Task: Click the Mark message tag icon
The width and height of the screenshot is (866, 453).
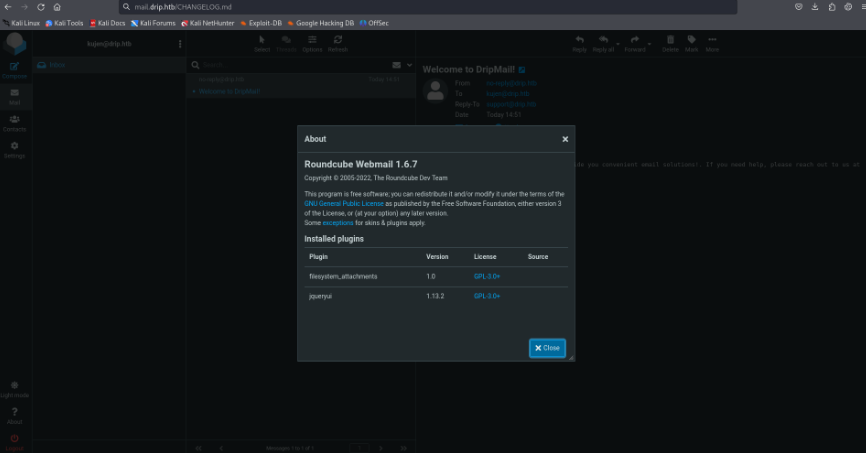Action: click(x=691, y=42)
